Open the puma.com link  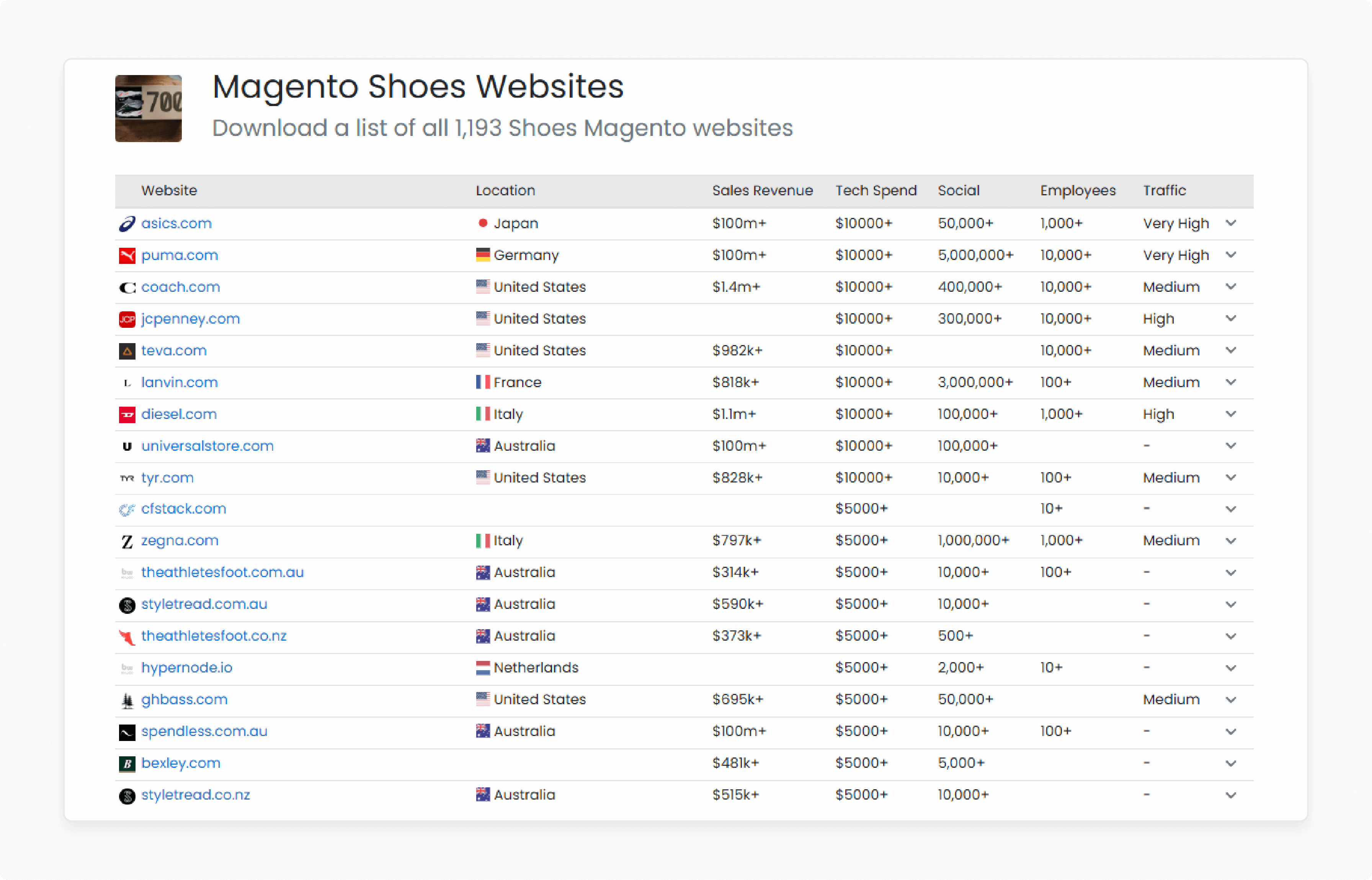(180, 255)
